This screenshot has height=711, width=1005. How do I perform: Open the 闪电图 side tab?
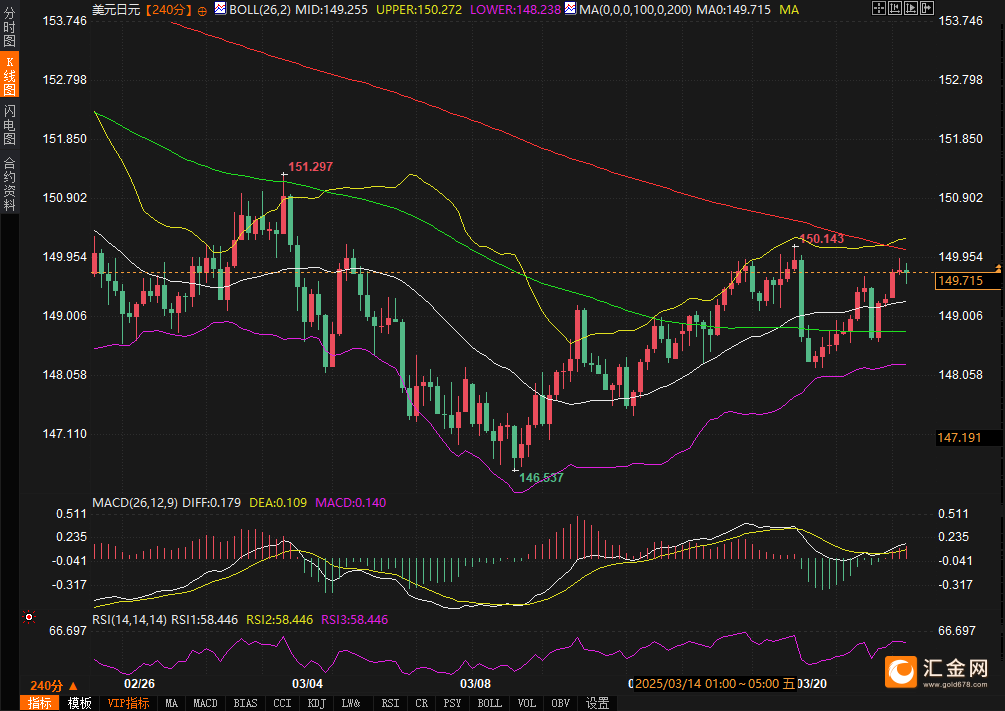tap(10, 124)
